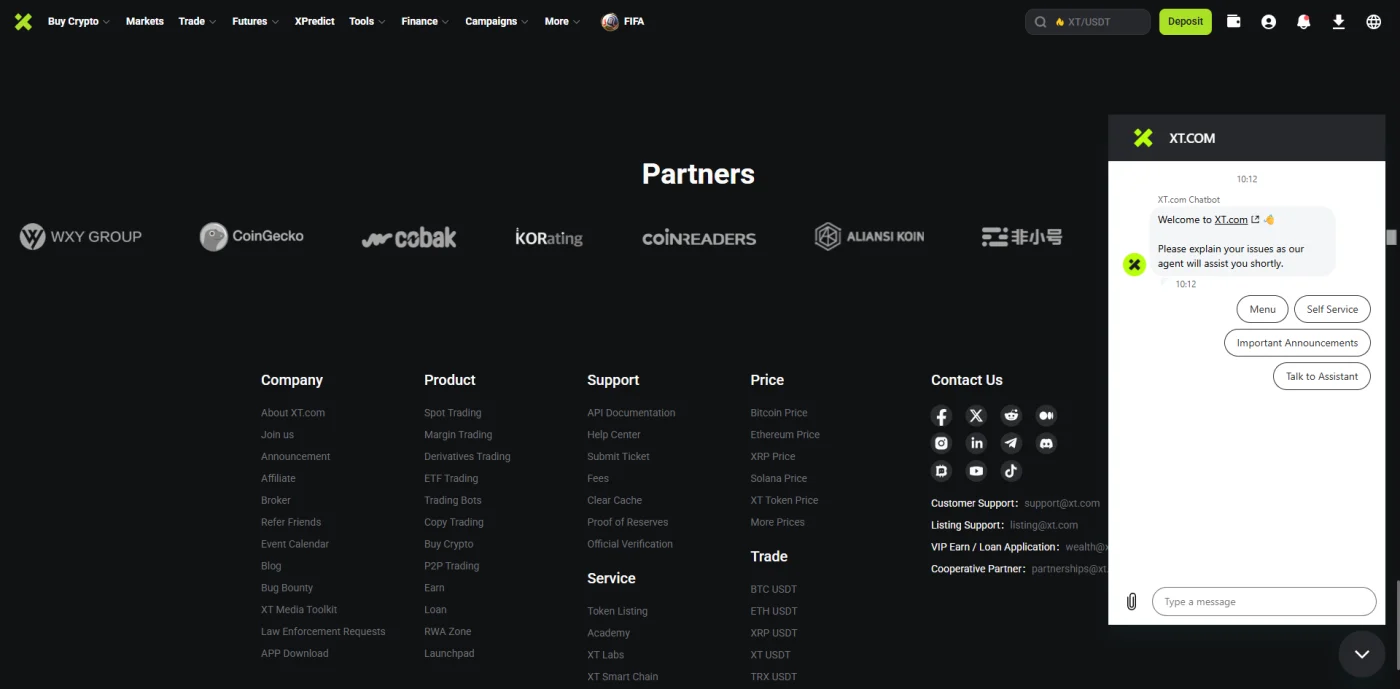Open the Token Listing service link

tap(617, 611)
